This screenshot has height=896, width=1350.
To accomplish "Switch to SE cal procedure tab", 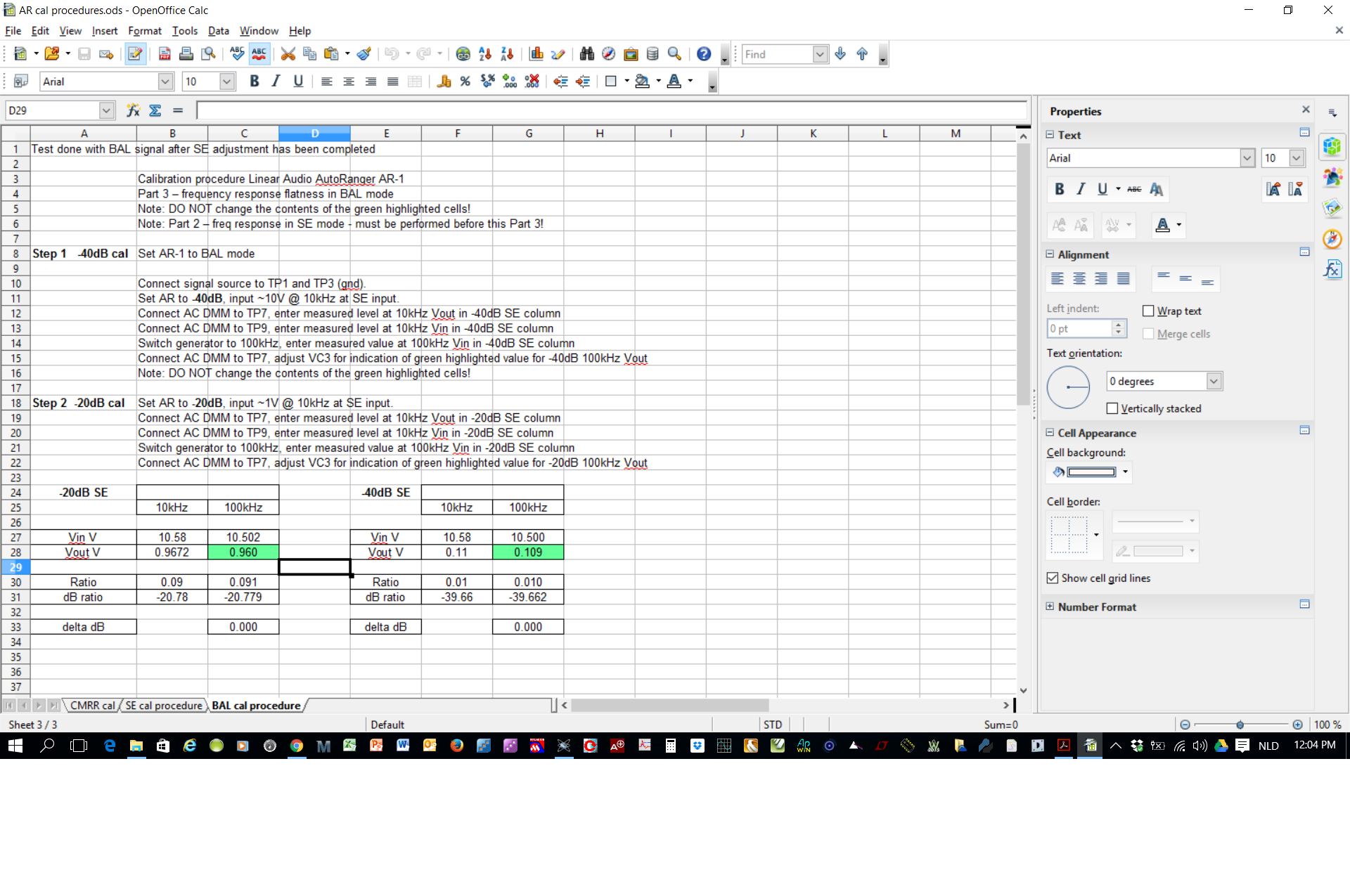I will (164, 705).
